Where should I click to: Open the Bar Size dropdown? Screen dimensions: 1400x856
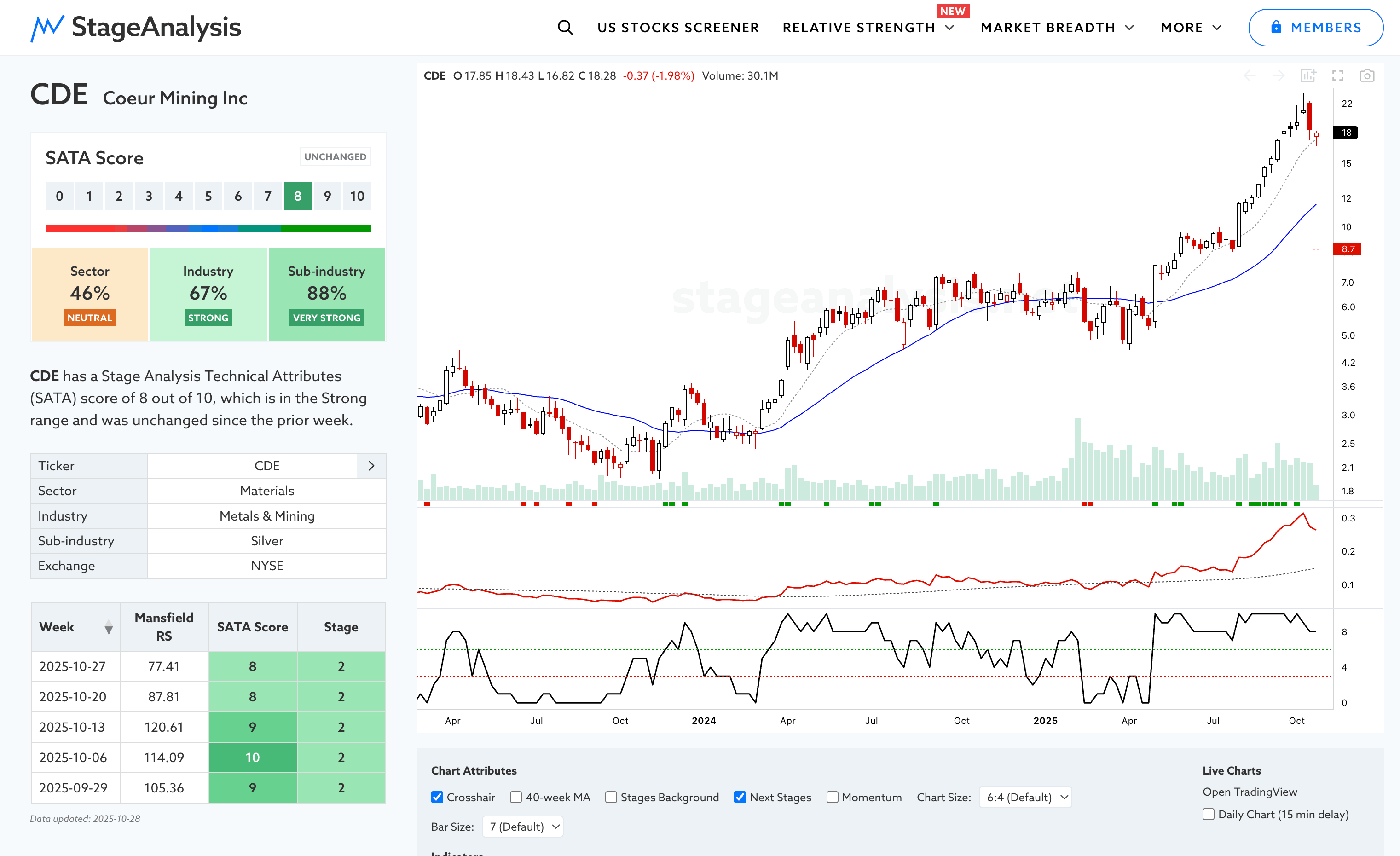523,827
